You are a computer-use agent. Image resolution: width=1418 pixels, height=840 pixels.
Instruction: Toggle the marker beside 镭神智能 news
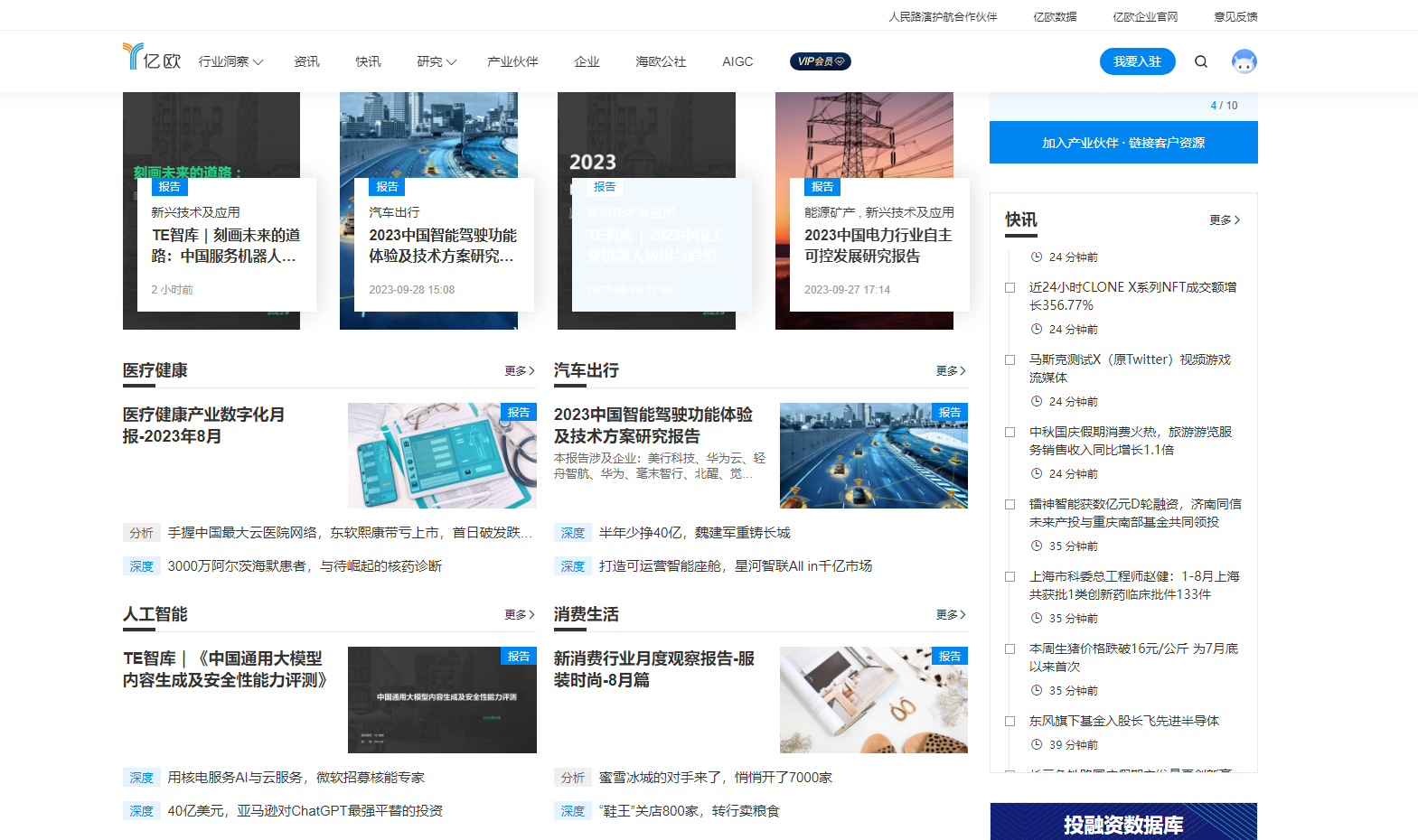point(1010,504)
